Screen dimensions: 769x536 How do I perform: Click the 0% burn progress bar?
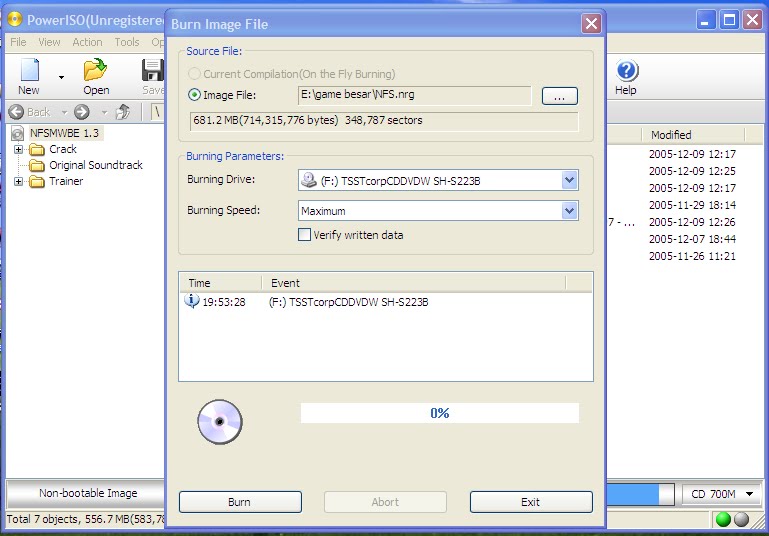tap(439, 413)
